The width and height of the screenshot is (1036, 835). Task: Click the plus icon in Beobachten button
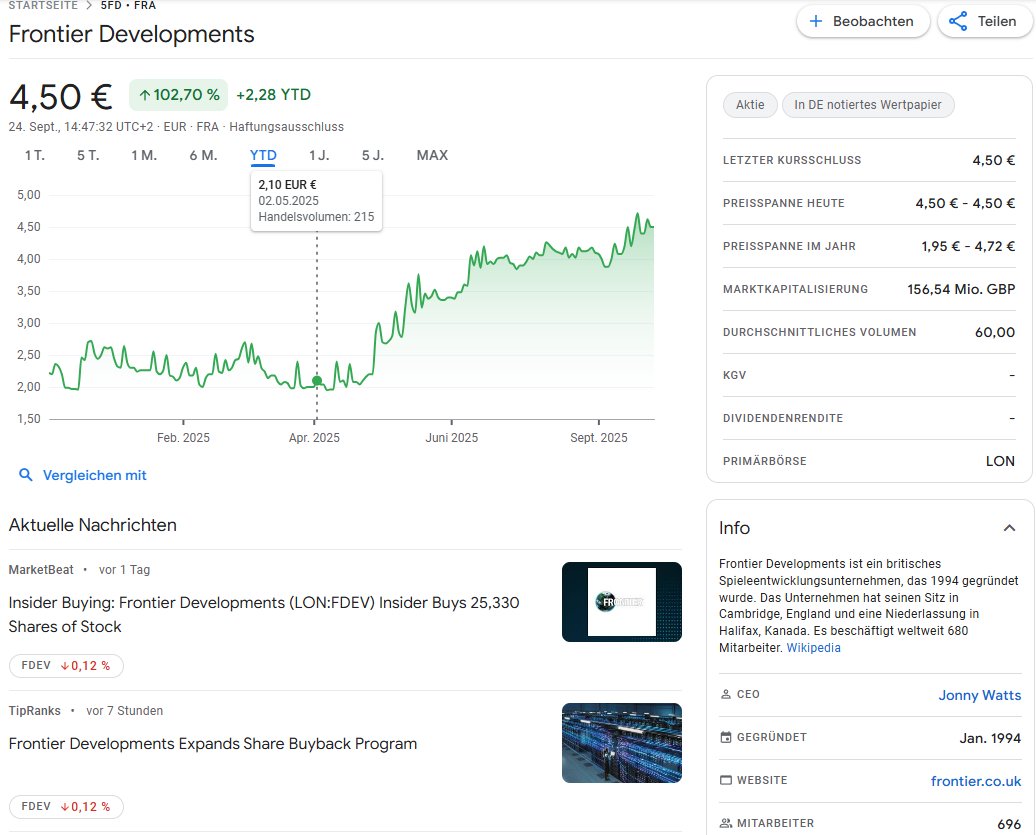pyautogui.click(x=816, y=21)
